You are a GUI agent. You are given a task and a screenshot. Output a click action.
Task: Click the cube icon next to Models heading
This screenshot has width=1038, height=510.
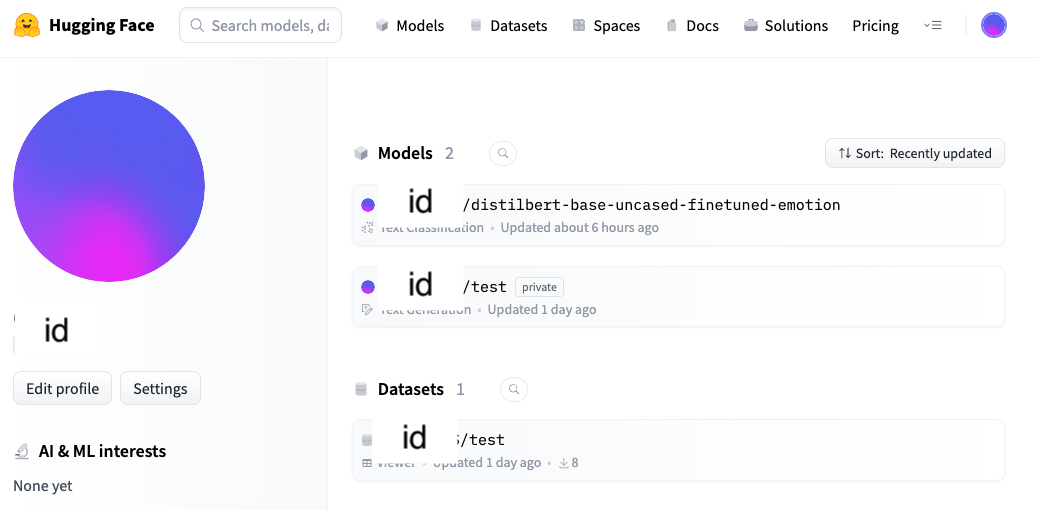click(361, 154)
